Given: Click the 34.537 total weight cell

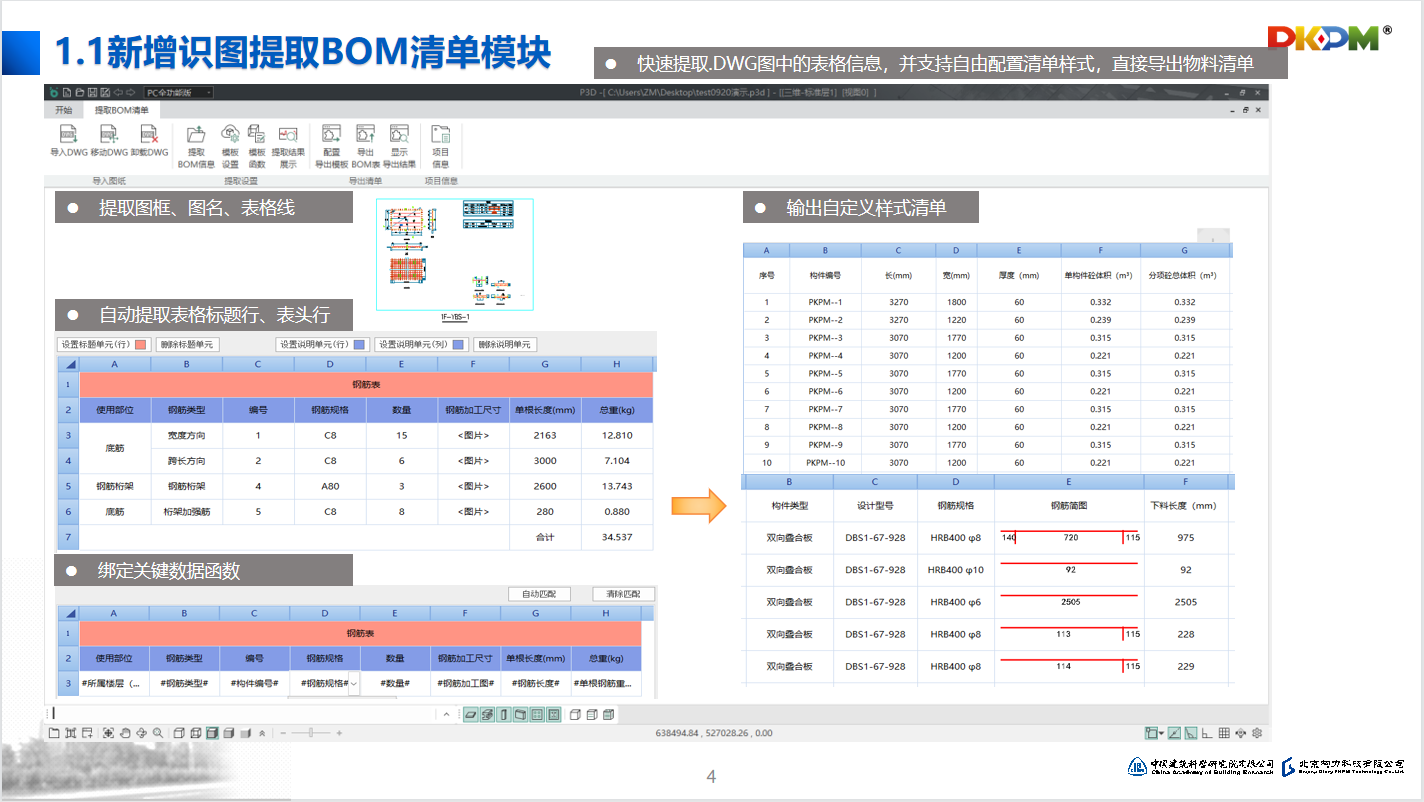Looking at the screenshot, I should coord(617,537).
